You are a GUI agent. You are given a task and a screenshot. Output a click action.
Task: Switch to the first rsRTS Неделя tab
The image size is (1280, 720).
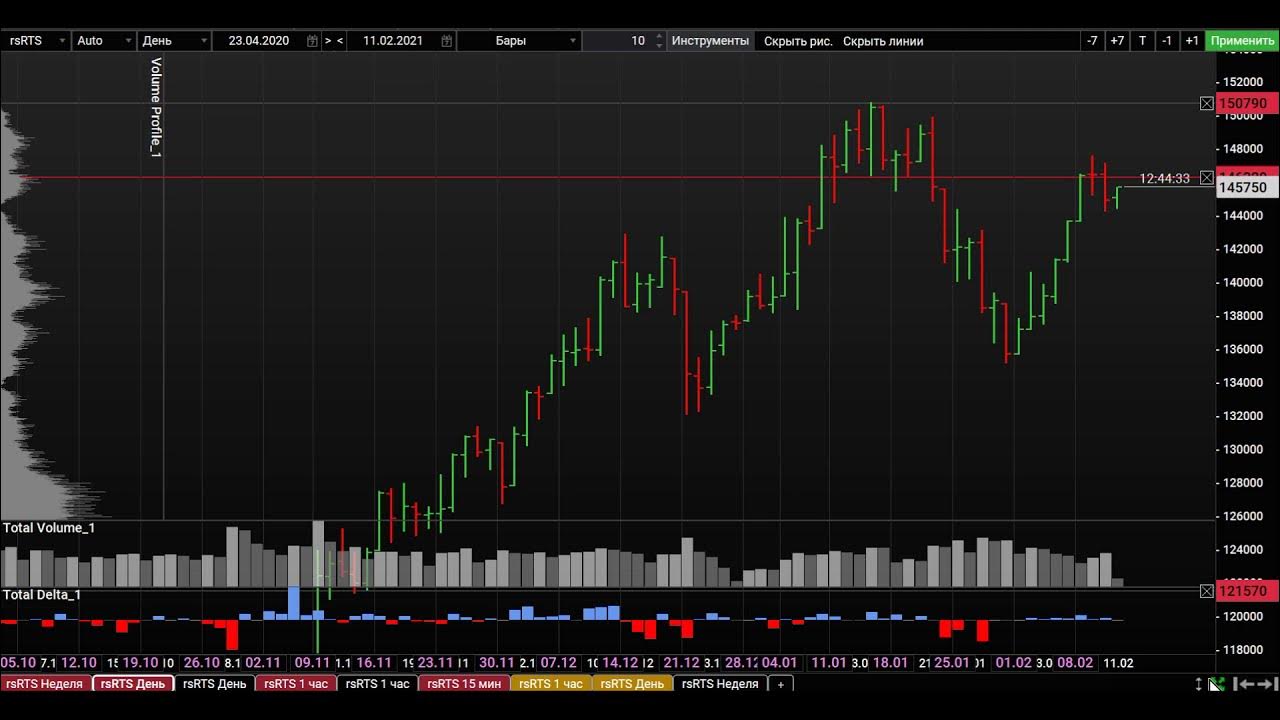pos(46,684)
